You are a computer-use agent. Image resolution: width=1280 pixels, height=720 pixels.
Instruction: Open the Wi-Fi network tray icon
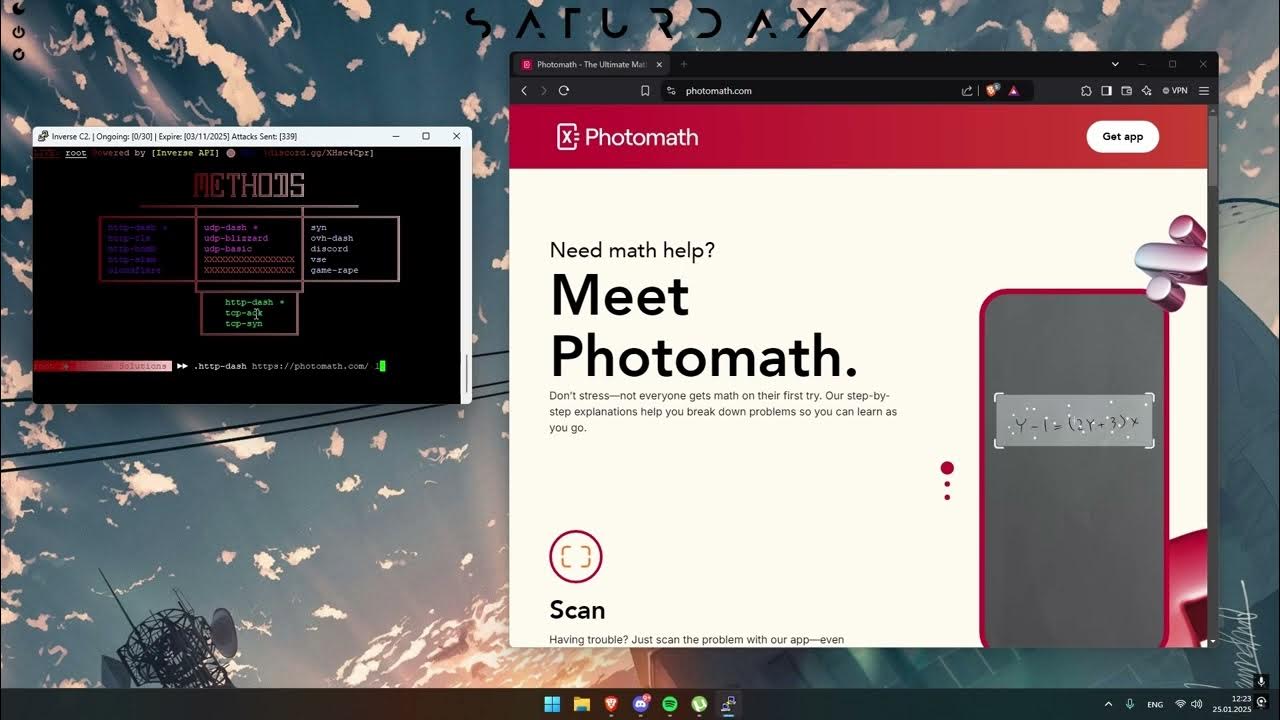pyautogui.click(x=1181, y=704)
